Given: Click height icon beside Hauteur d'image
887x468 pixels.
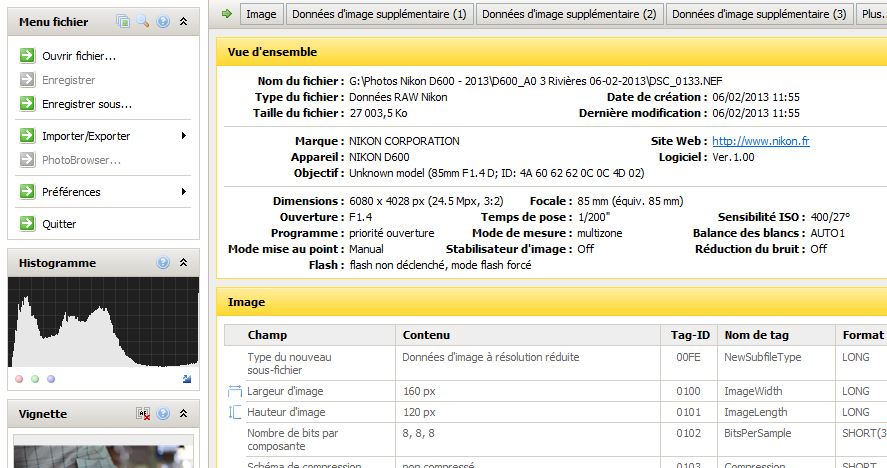Looking at the screenshot, I should (235, 412).
